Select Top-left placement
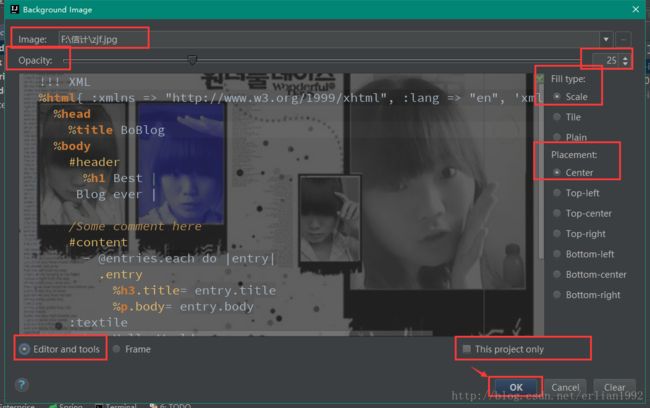Image resolution: width=650 pixels, height=408 pixels. click(x=576, y=193)
